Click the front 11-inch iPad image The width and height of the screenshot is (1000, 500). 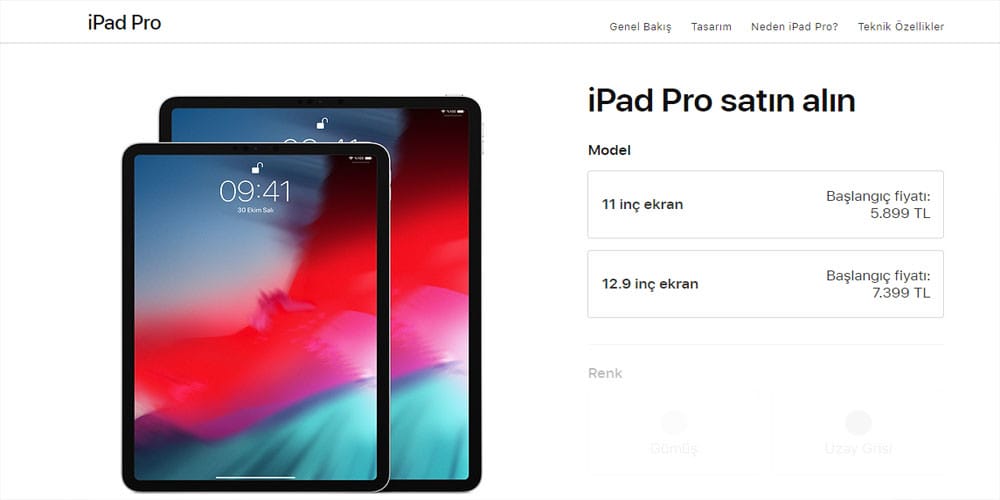point(255,318)
